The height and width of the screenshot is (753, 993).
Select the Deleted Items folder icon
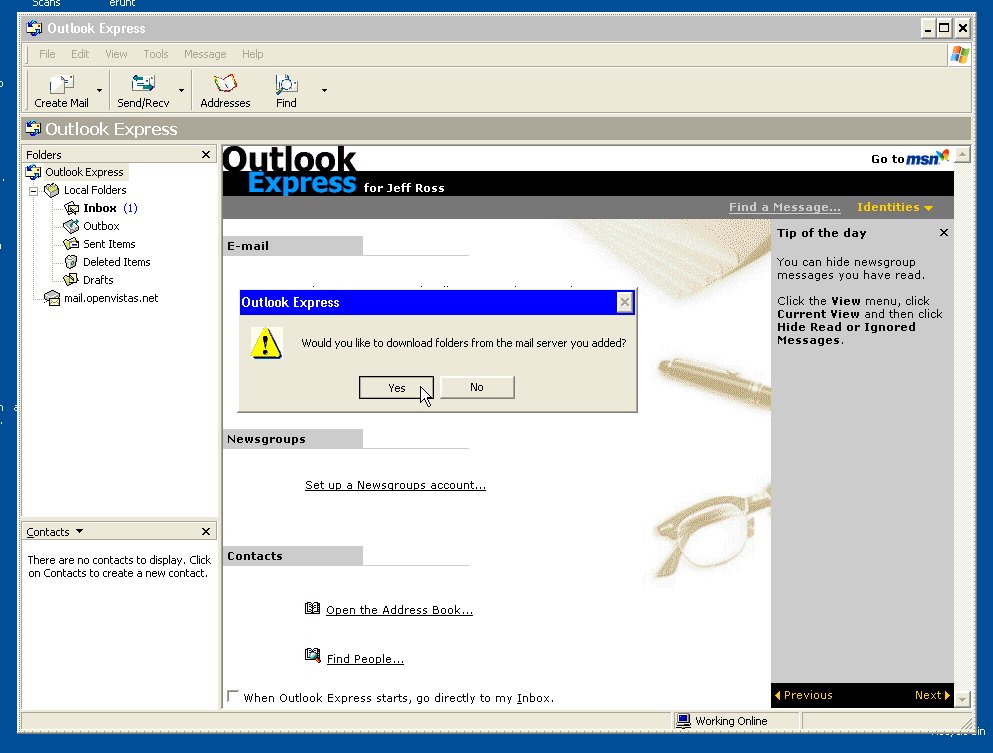(x=72, y=262)
